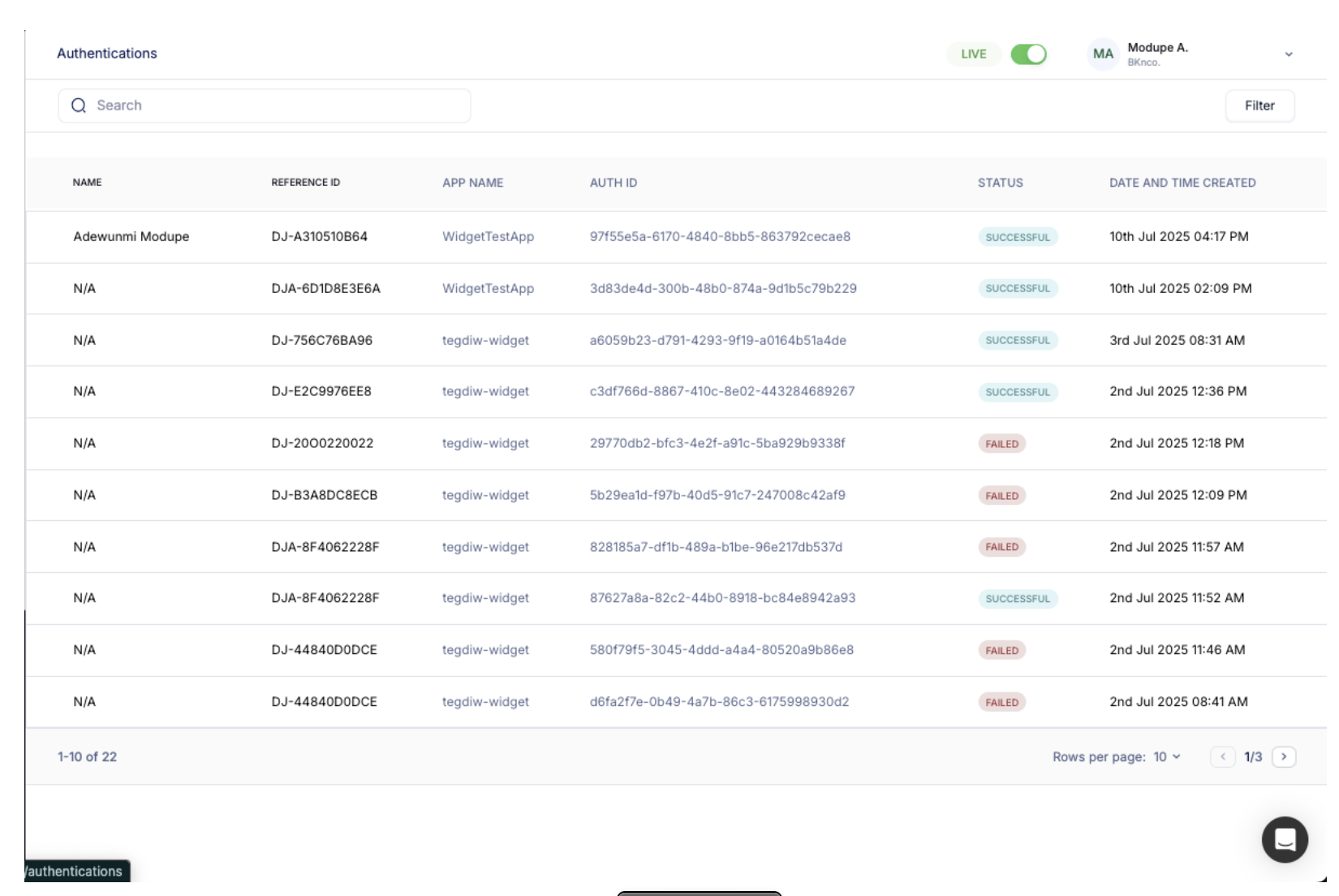Sort by the Status column header

1000,183
